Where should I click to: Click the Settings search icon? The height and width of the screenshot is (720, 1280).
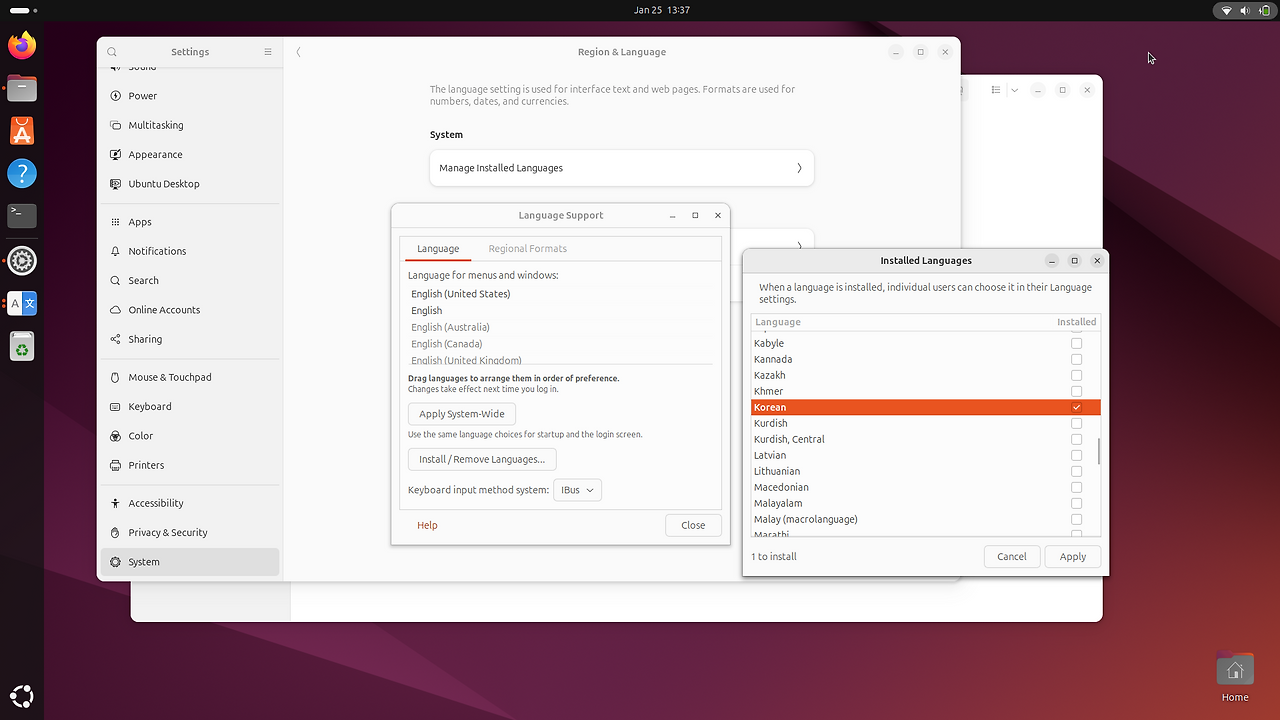click(x=112, y=52)
